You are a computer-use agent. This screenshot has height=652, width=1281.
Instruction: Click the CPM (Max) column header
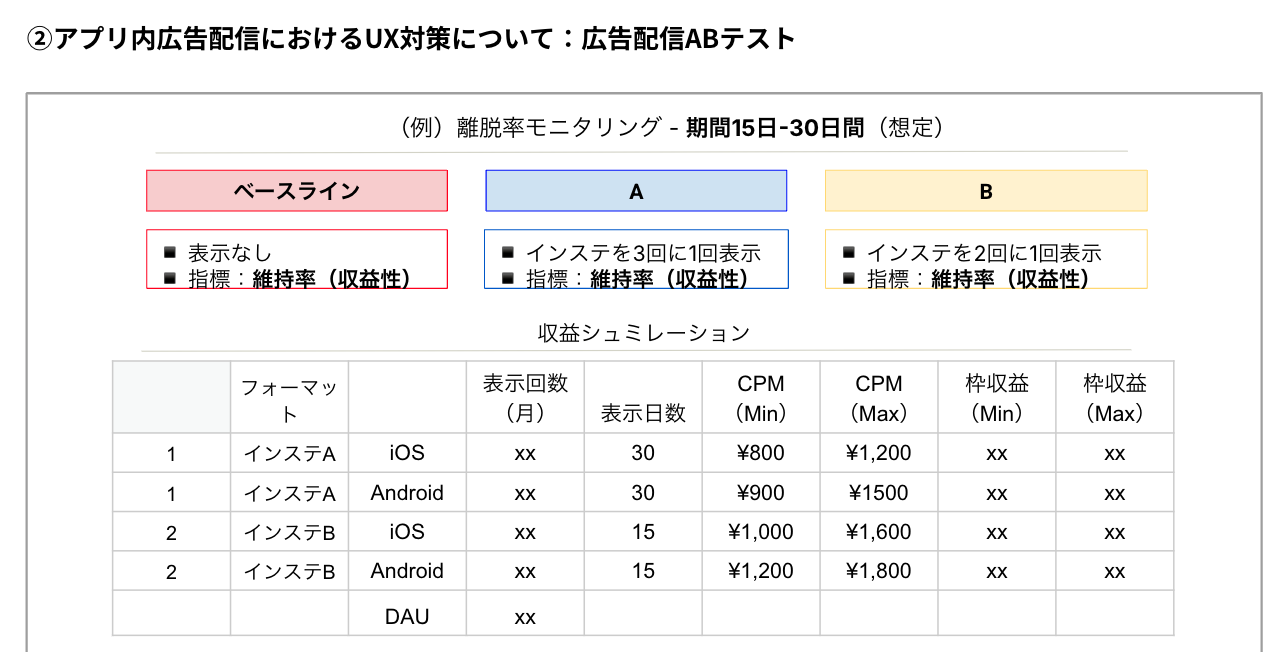879,398
